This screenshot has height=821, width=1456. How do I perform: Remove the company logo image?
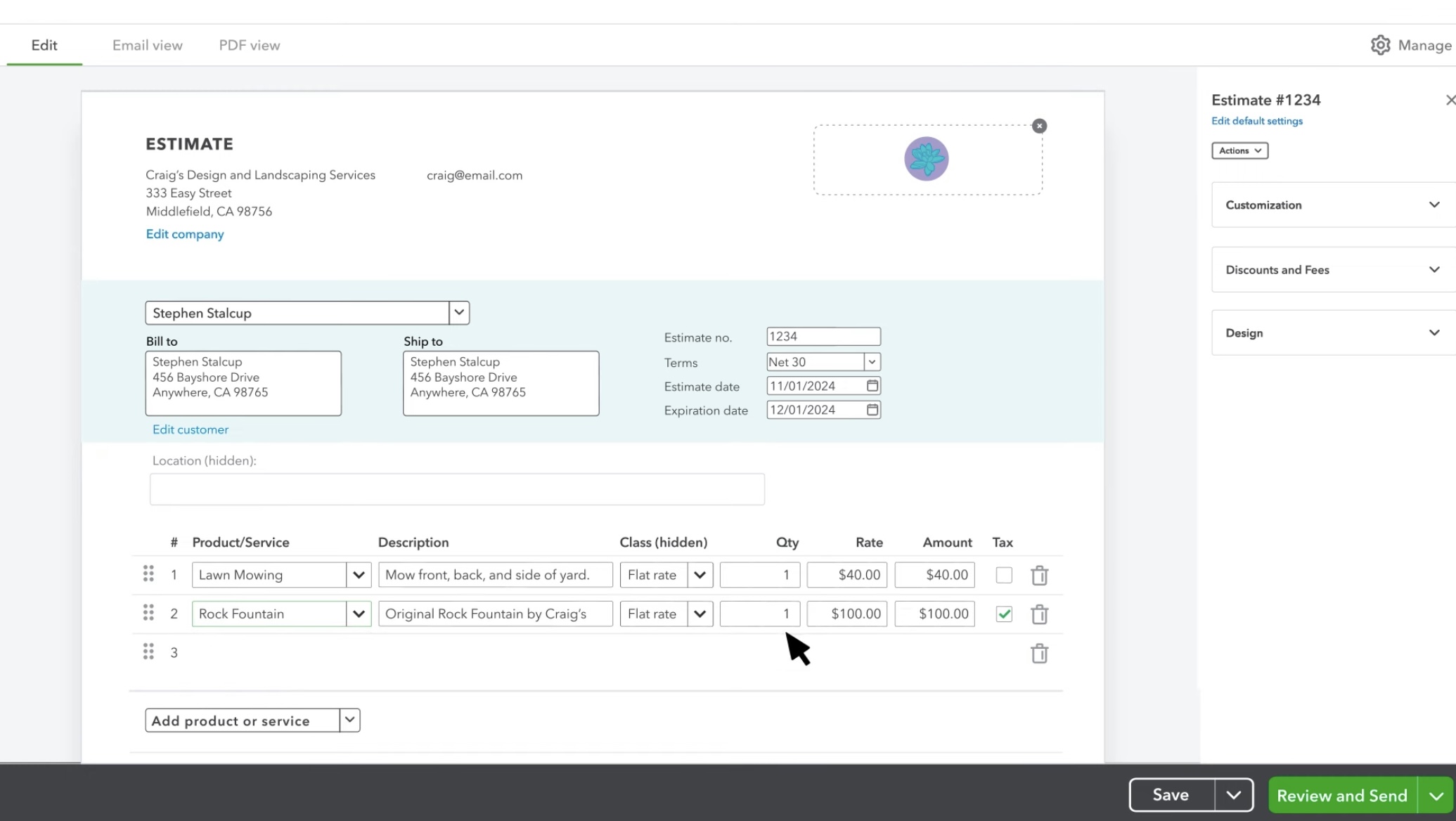click(x=1039, y=126)
